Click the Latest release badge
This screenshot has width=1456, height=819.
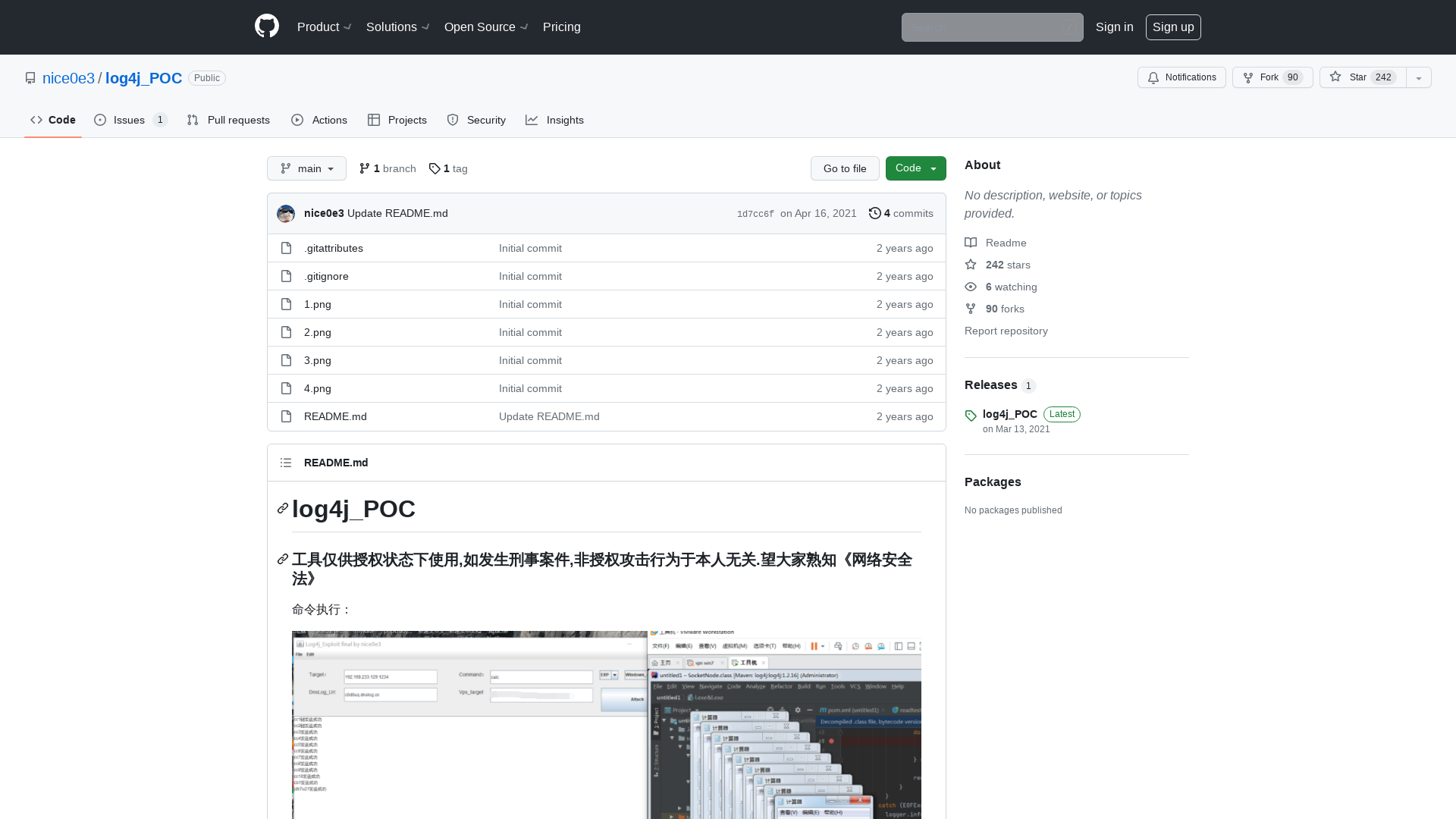[1062, 414]
